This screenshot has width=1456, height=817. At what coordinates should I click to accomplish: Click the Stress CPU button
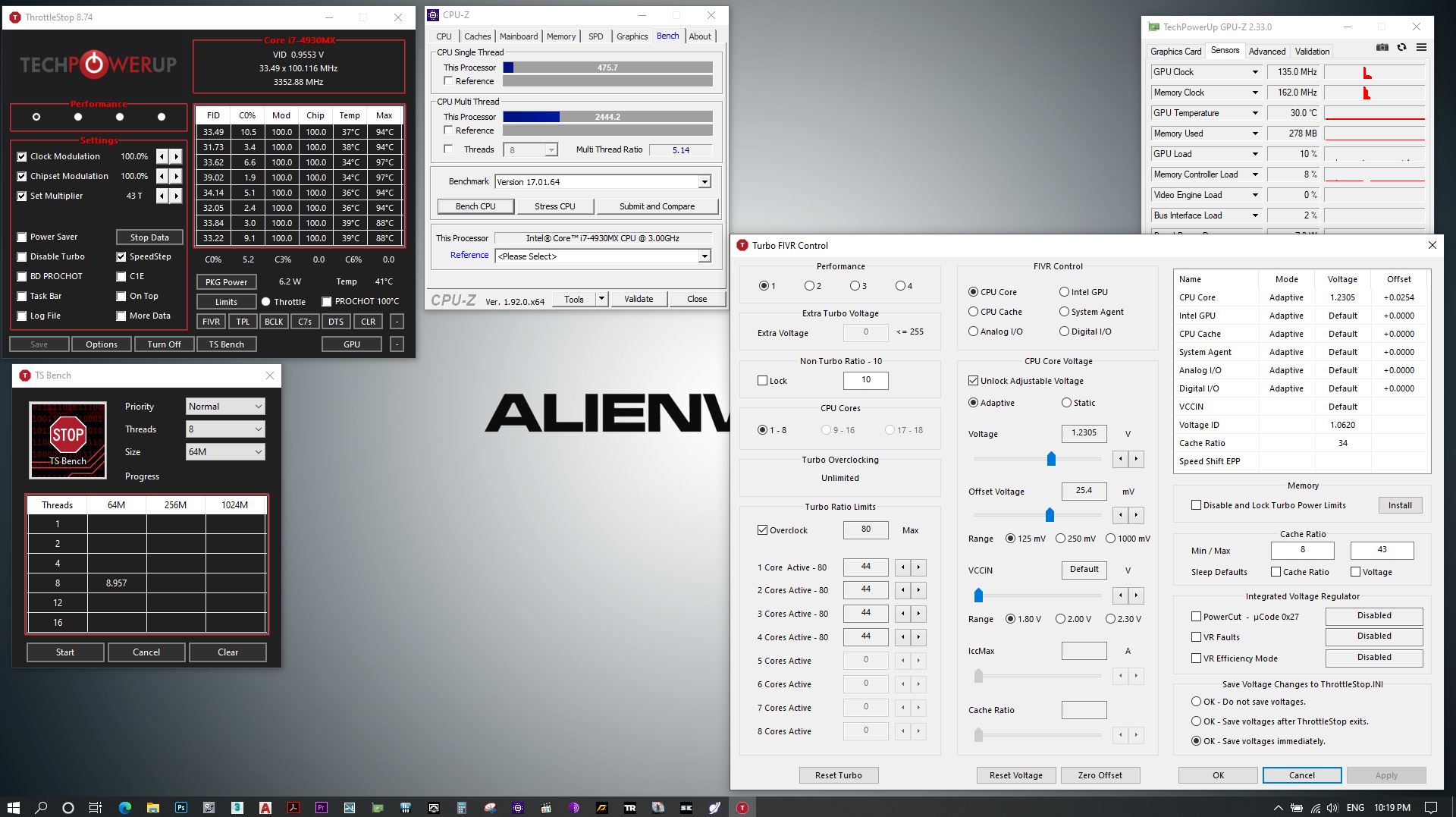[554, 206]
